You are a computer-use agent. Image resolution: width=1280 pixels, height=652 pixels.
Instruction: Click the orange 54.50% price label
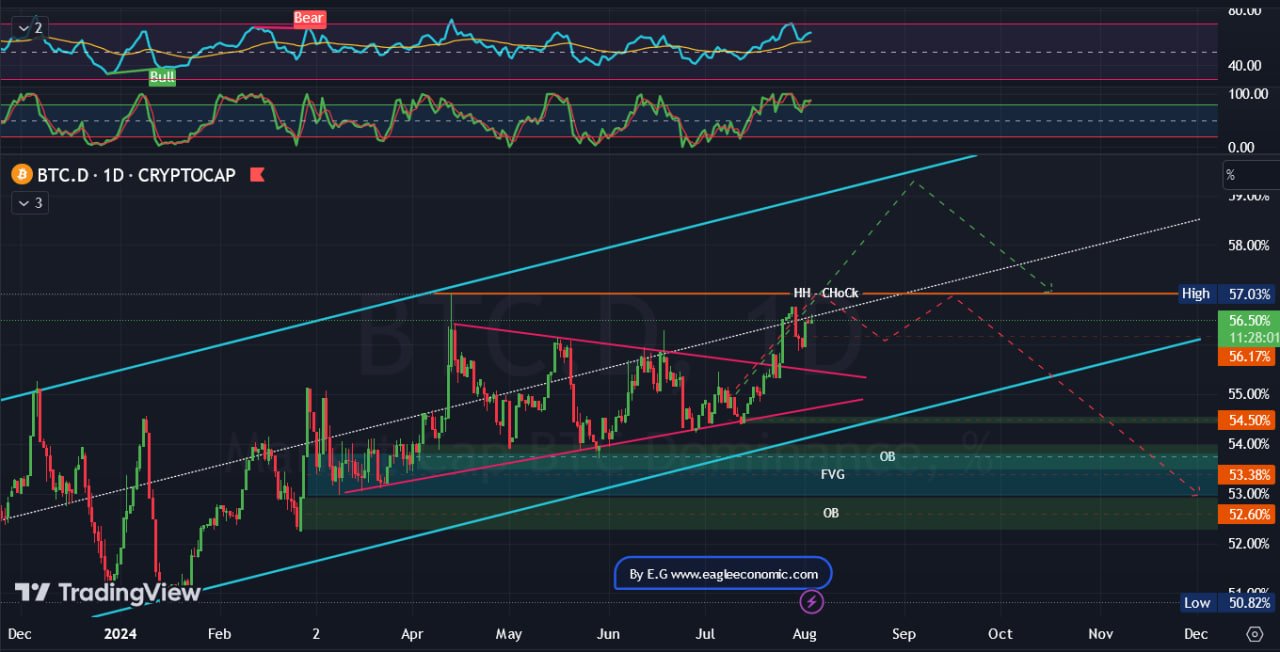[1248, 420]
